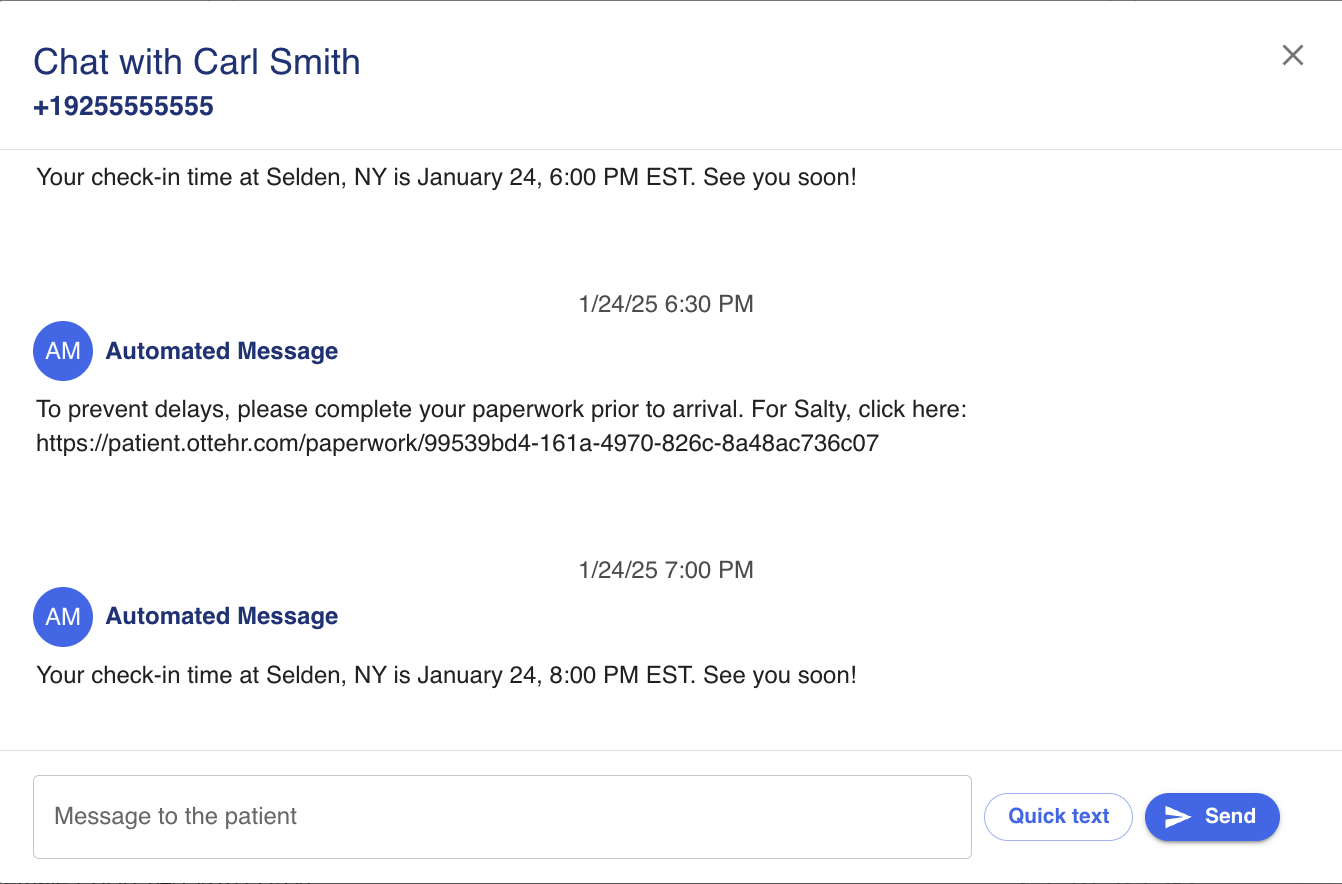Click the Automated Message name under 6:30 PM
Image resolution: width=1342 pixels, height=884 pixels.
click(x=222, y=351)
